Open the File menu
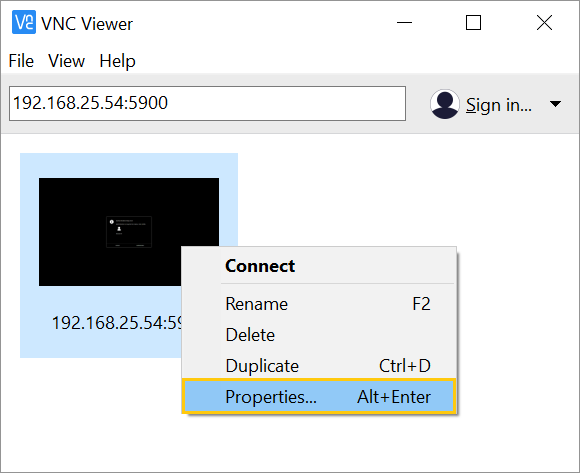580x473 pixels. coord(21,61)
